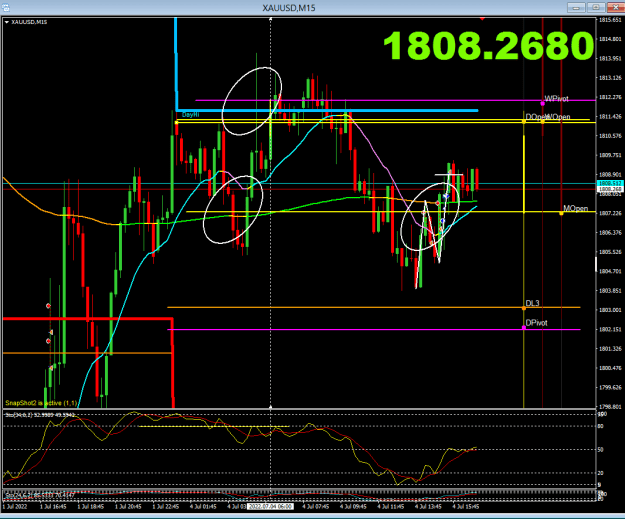
Task: Click the 1803.001 price scale value
Action: [x=610, y=310]
